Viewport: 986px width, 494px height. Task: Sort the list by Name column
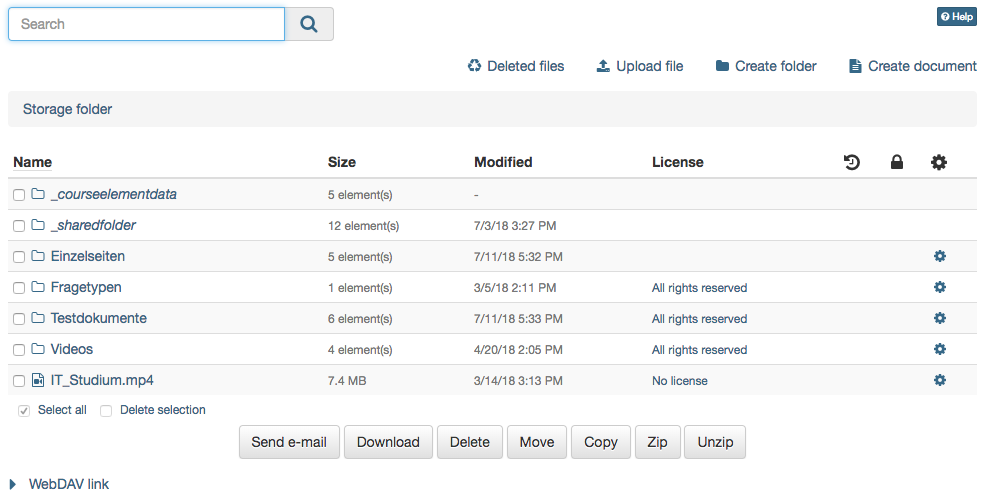pyautogui.click(x=32, y=162)
